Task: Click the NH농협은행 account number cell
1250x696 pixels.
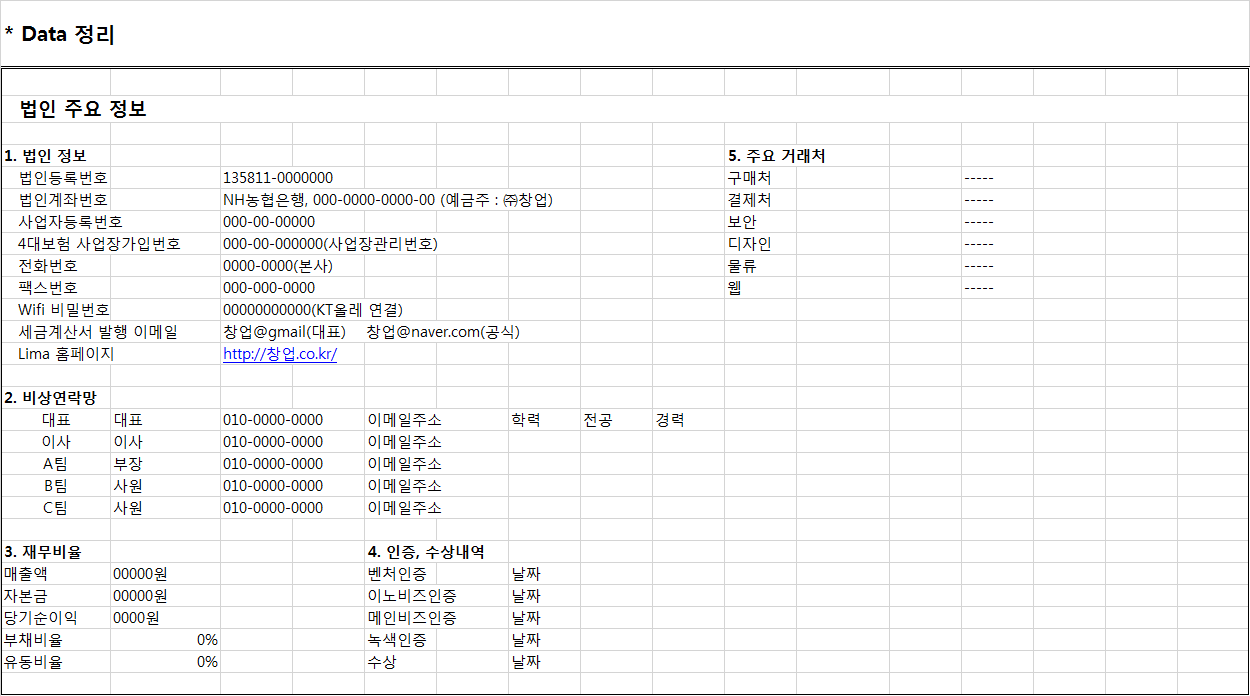Action: [x=390, y=199]
